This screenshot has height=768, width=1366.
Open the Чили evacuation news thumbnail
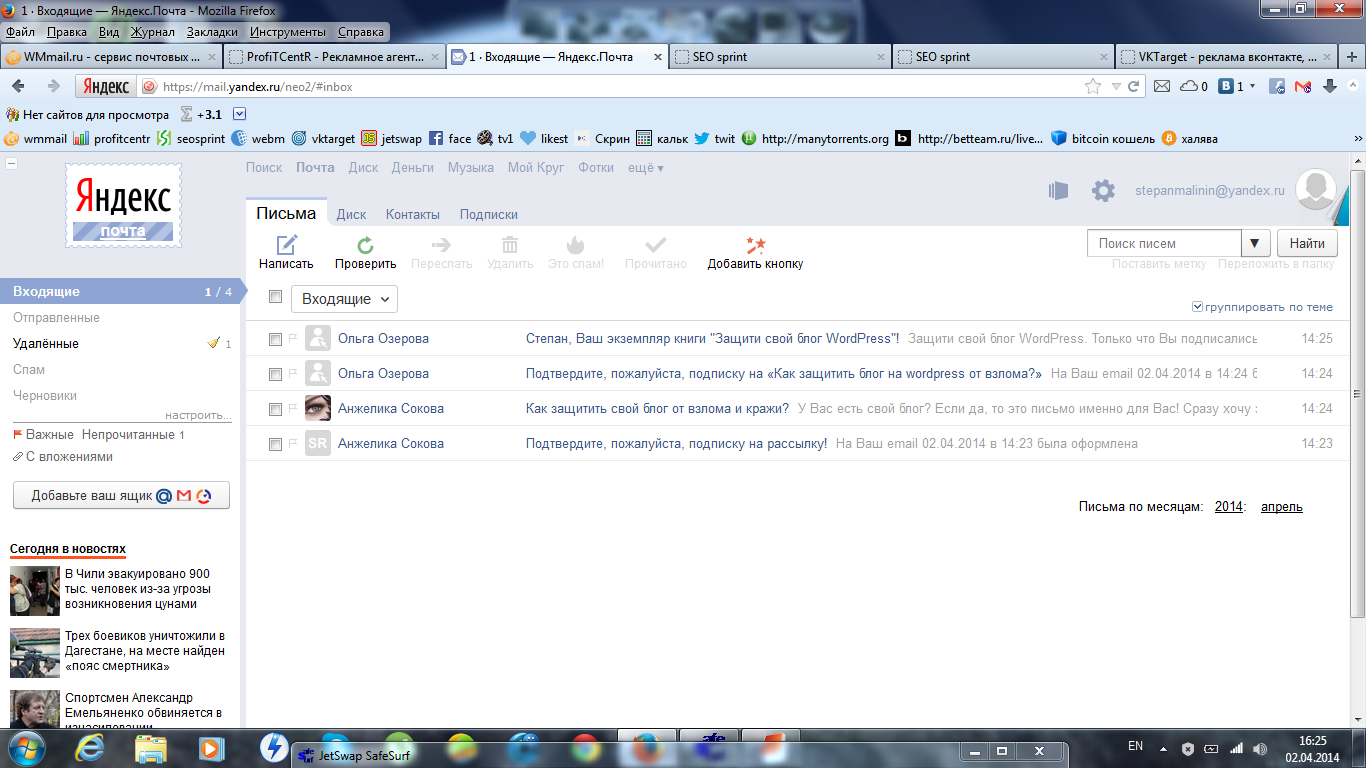point(35,591)
